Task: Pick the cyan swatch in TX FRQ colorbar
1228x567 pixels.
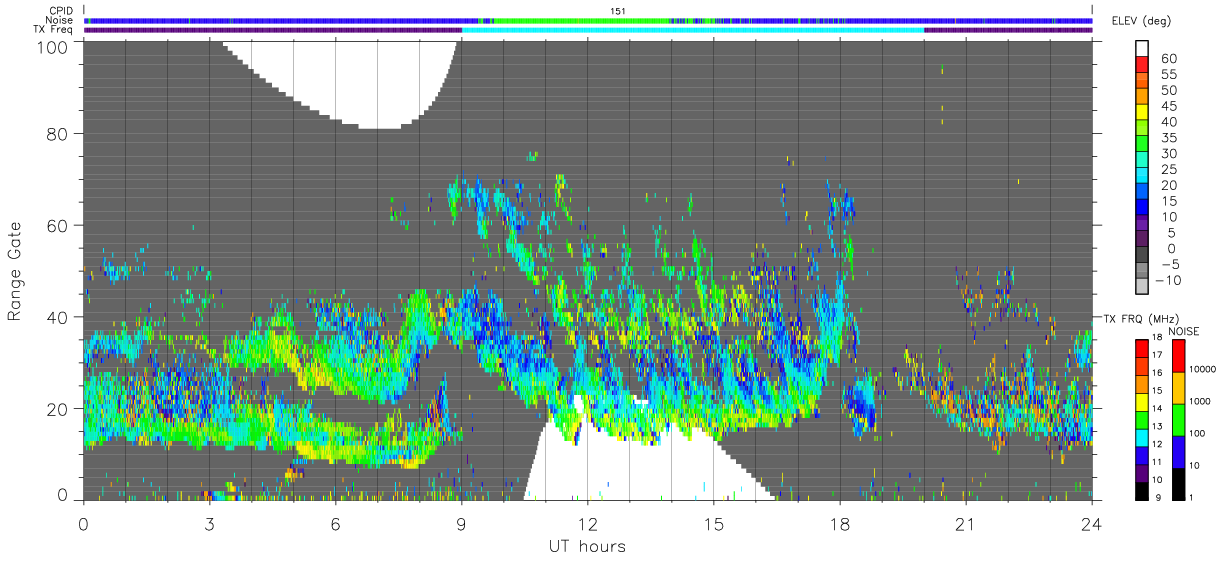Action: tap(1142, 438)
